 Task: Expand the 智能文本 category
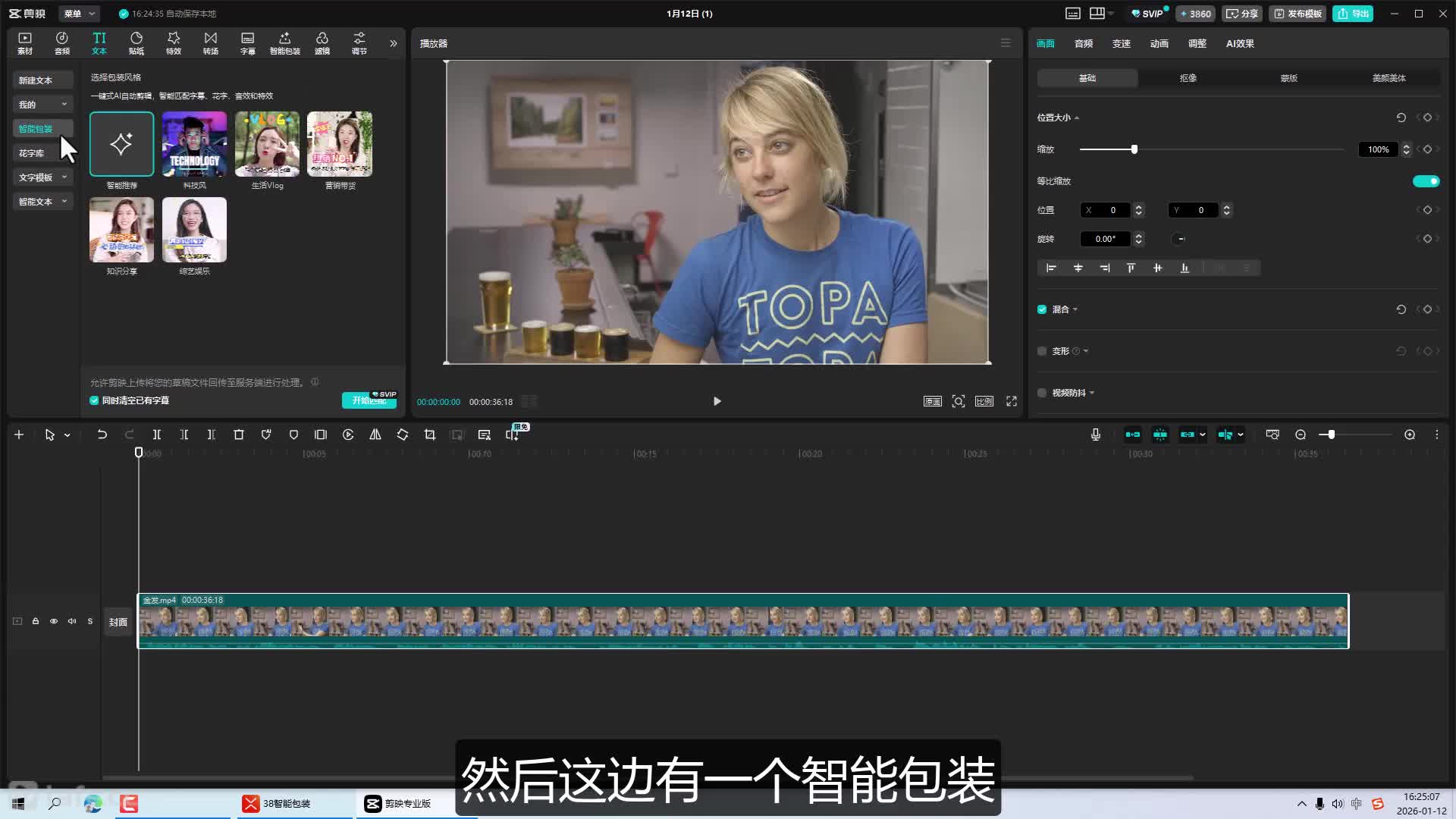click(x=42, y=202)
